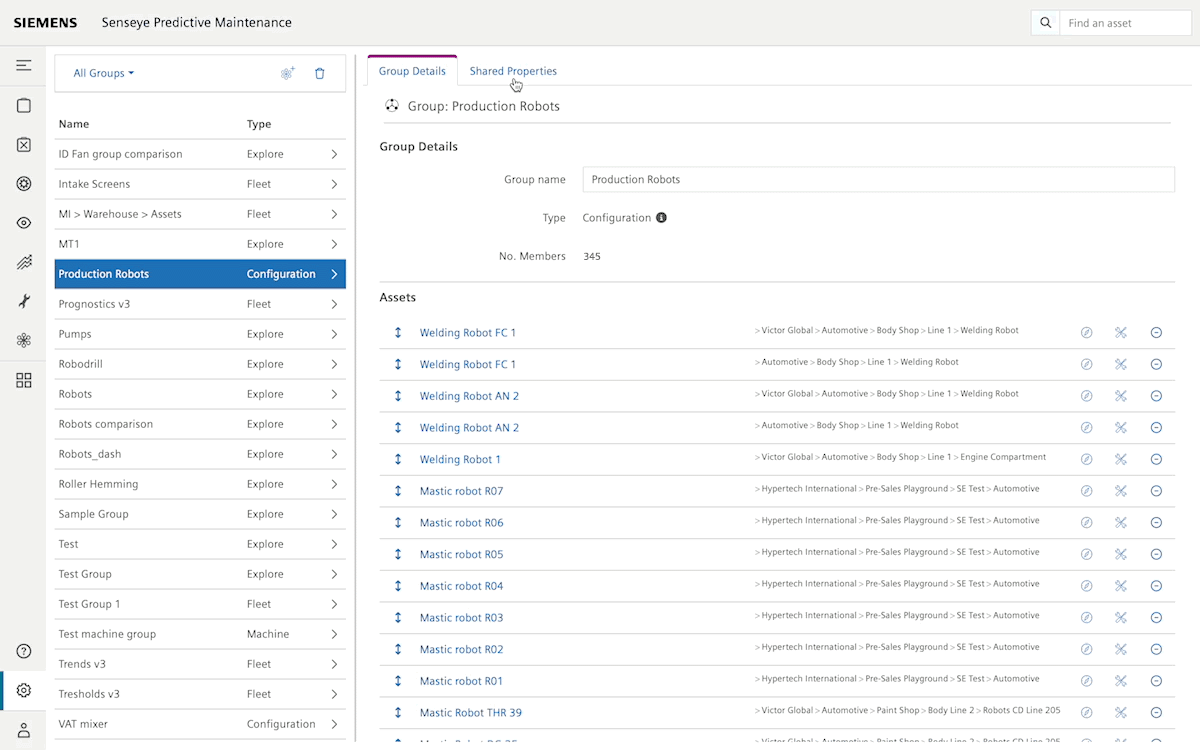Click the Welding Robot AN 2 link
1200x750 pixels.
[469, 396]
